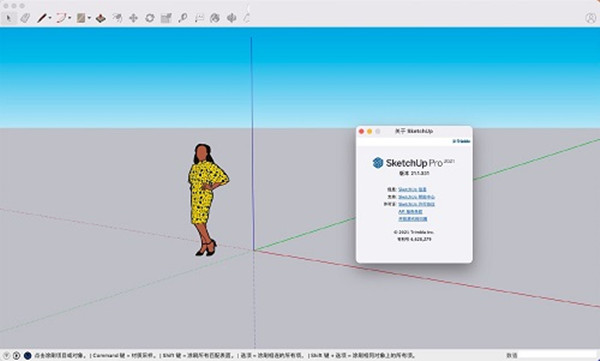
Task: Open the second SketchUp link in About dialog
Action: (416, 197)
